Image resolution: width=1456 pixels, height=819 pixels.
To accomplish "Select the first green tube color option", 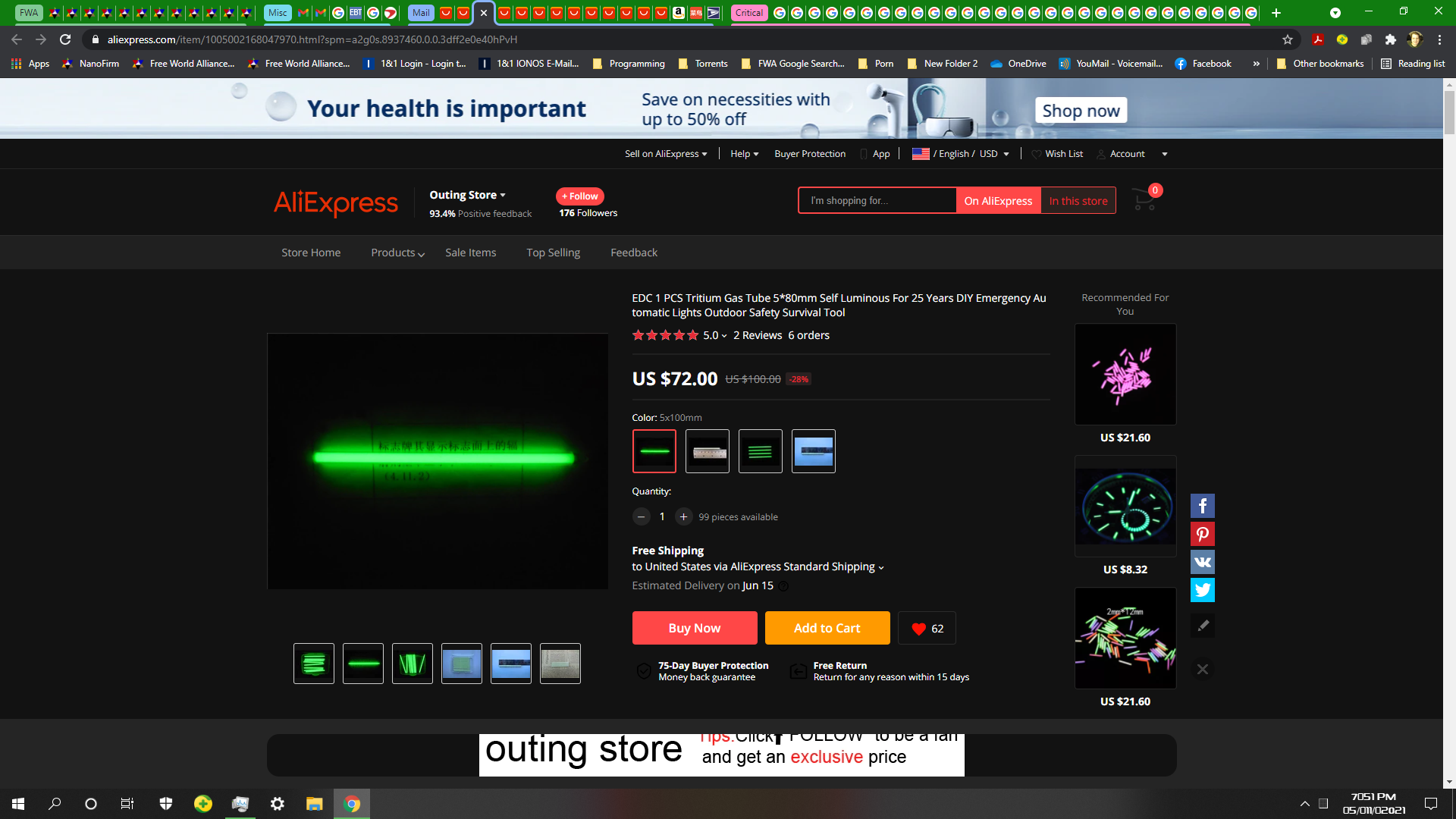I will [x=654, y=451].
